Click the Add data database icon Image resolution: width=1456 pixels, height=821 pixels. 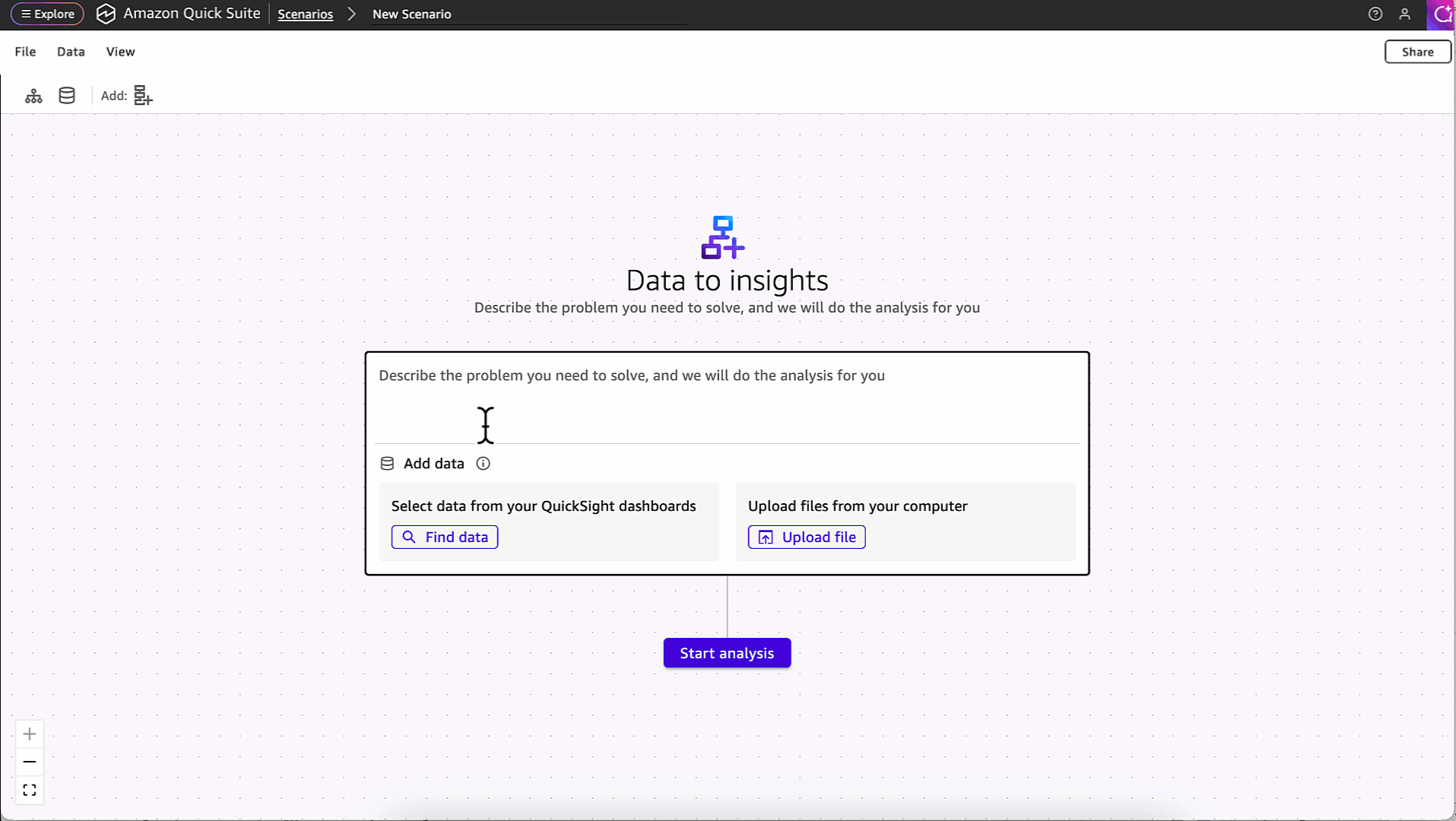coord(387,463)
